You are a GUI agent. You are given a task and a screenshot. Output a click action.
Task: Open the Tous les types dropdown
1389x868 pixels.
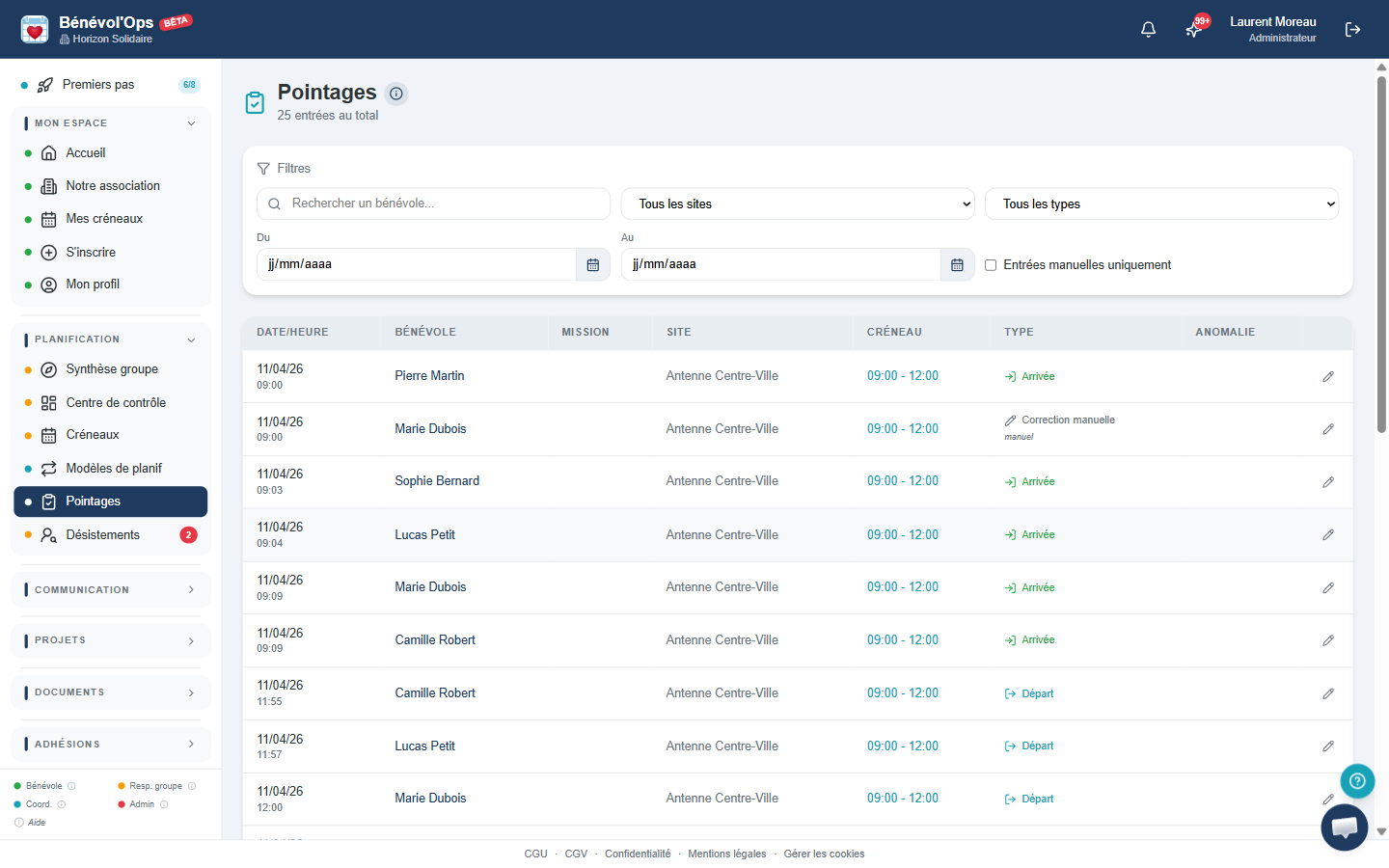pyautogui.click(x=1161, y=204)
